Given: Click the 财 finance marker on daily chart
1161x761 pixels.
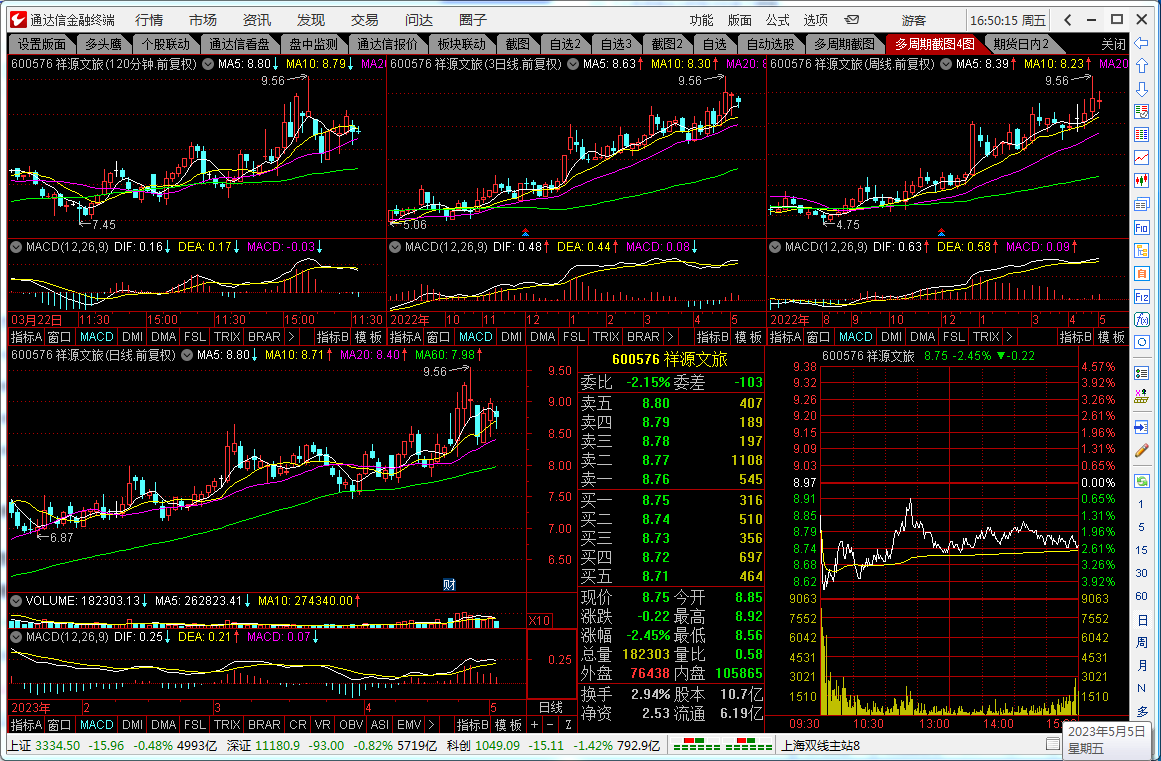Looking at the screenshot, I should click(x=449, y=585).
